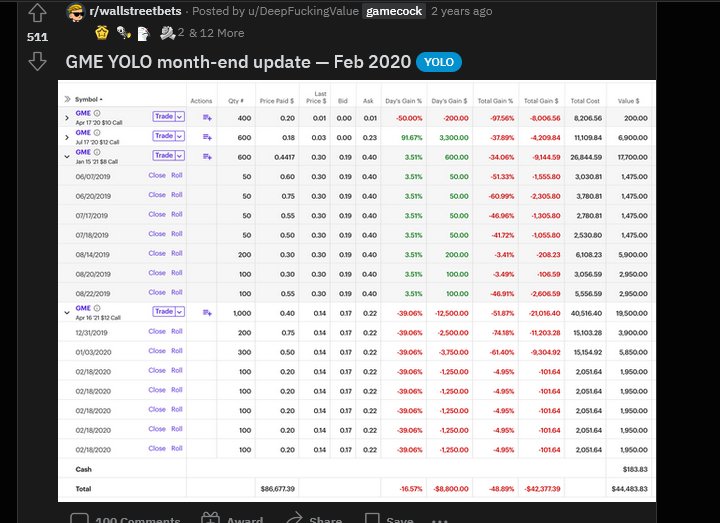Expand the double-chevron beside Symbol header

click(x=68, y=99)
